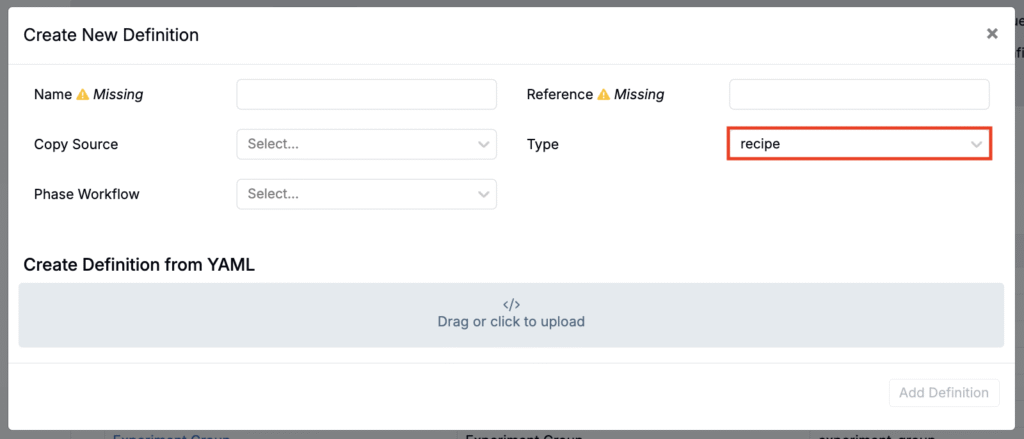The image size is (1024, 439).
Task: Click the Copy Source label
Action: point(76,144)
